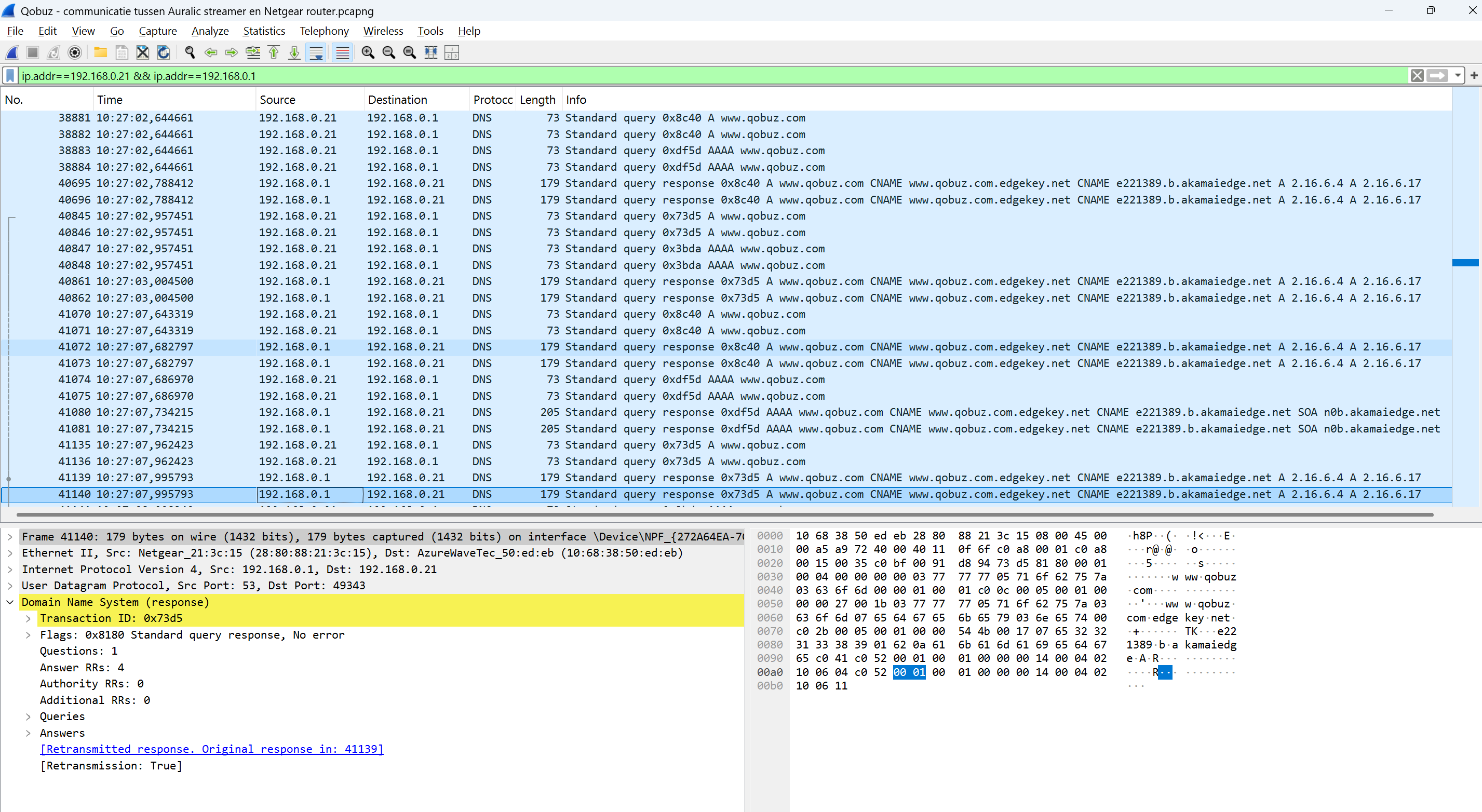
Task: Sort packets by the No. column
Action: [47, 100]
